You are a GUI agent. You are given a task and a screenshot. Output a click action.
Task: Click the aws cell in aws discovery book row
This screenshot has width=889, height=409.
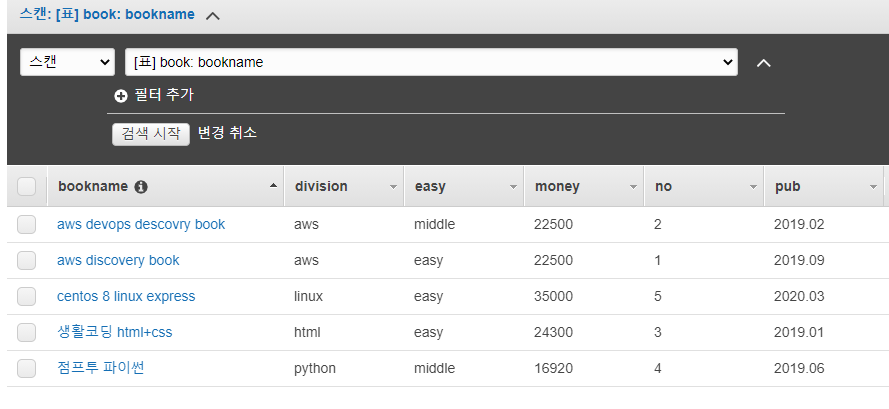tap(306, 260)
